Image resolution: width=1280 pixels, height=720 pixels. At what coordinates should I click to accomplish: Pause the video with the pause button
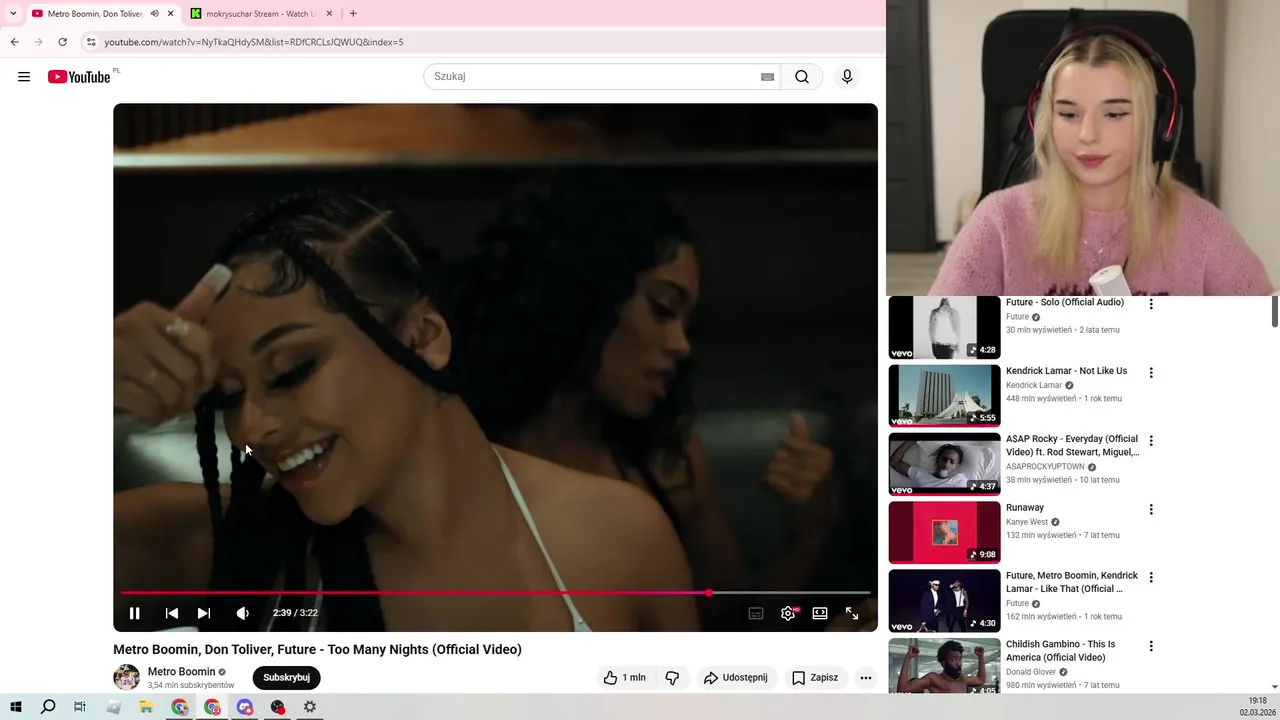pos(134,613)
